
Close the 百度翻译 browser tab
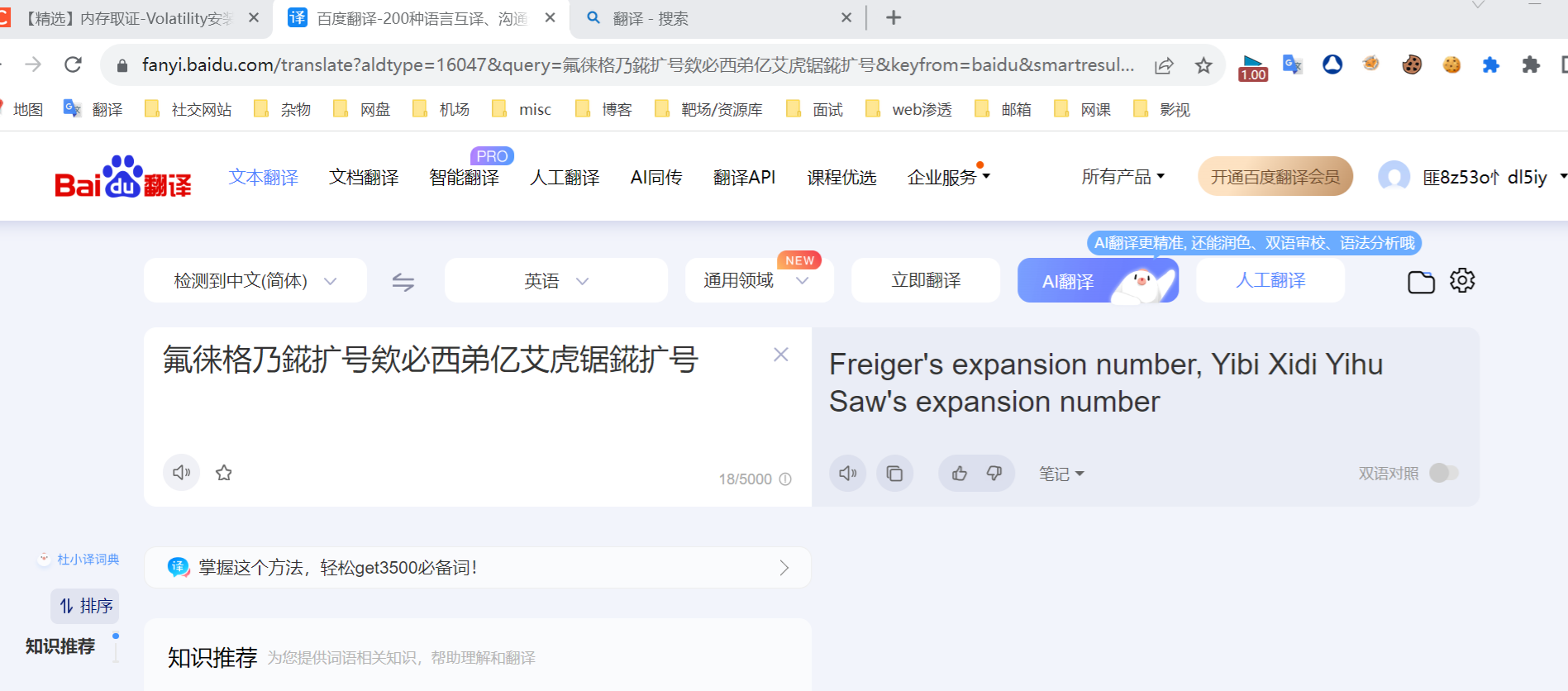tap(550, 17)
